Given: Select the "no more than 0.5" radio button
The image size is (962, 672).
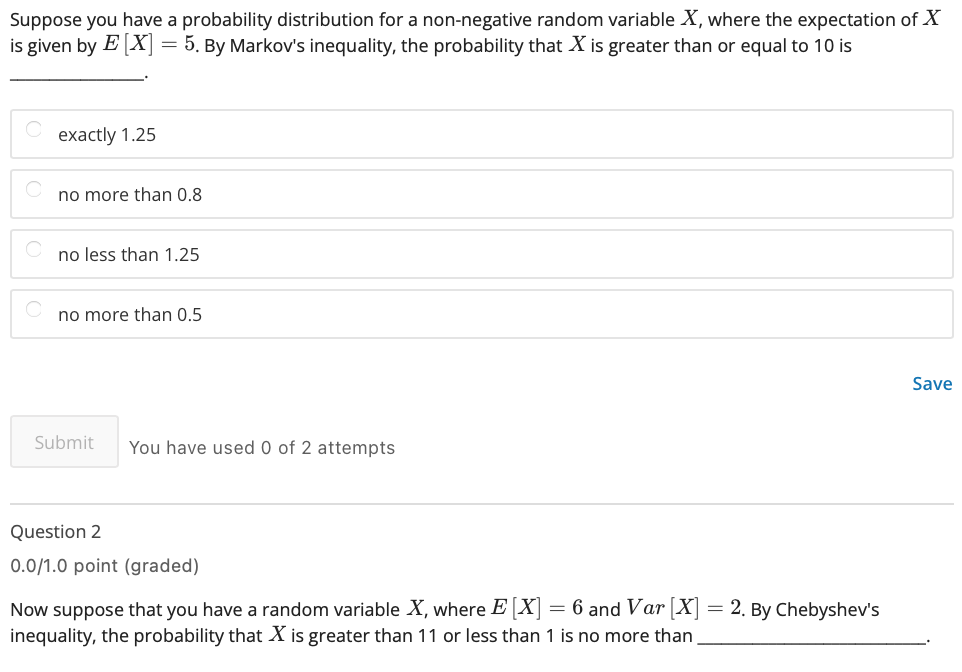Looking at the screenshot, I should [32, 310].
